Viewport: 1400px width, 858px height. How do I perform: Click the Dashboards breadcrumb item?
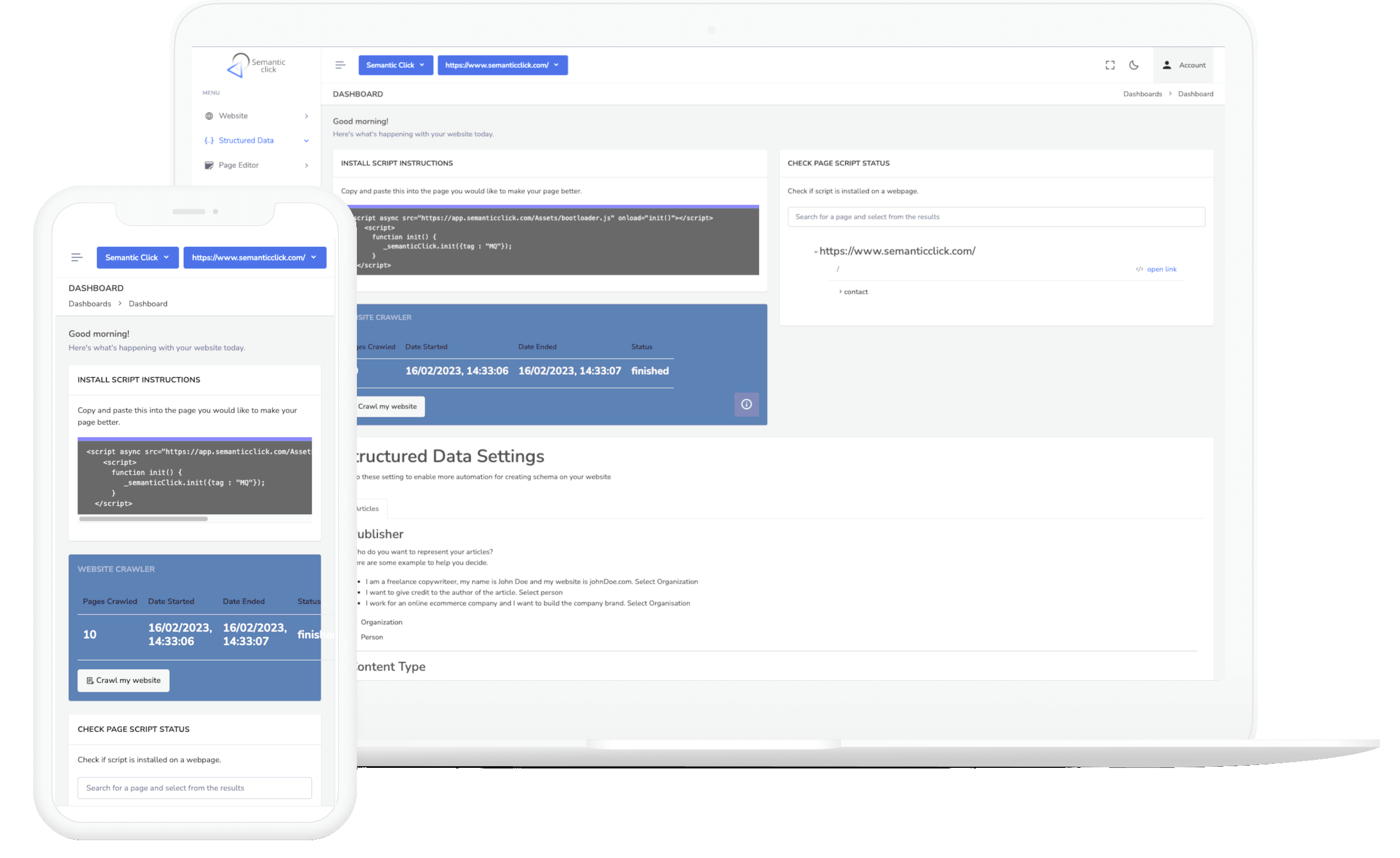pos(1142,94)
